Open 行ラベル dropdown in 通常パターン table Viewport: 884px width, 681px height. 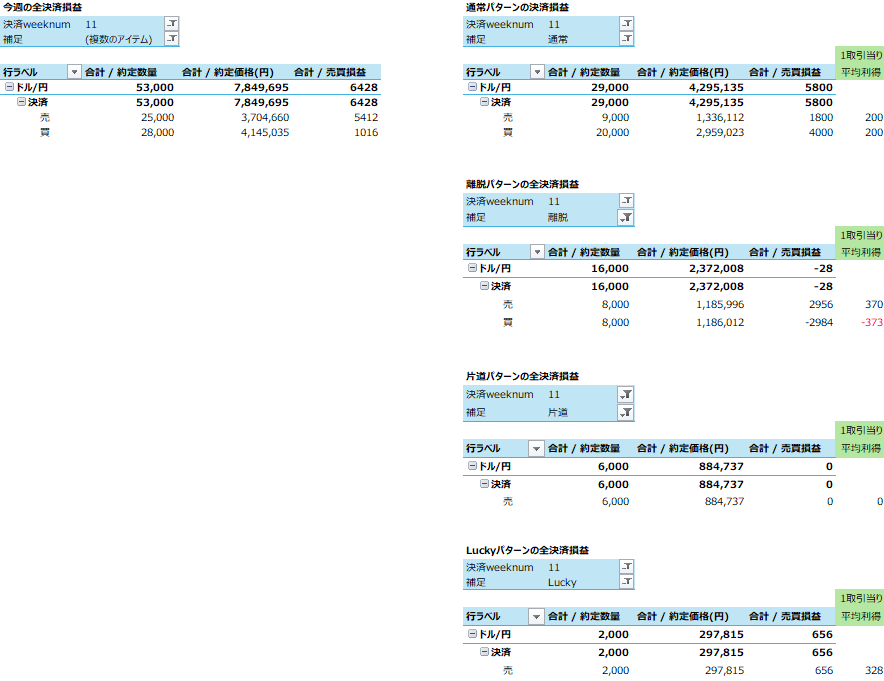pyautogui.click(x=537, y=72)
